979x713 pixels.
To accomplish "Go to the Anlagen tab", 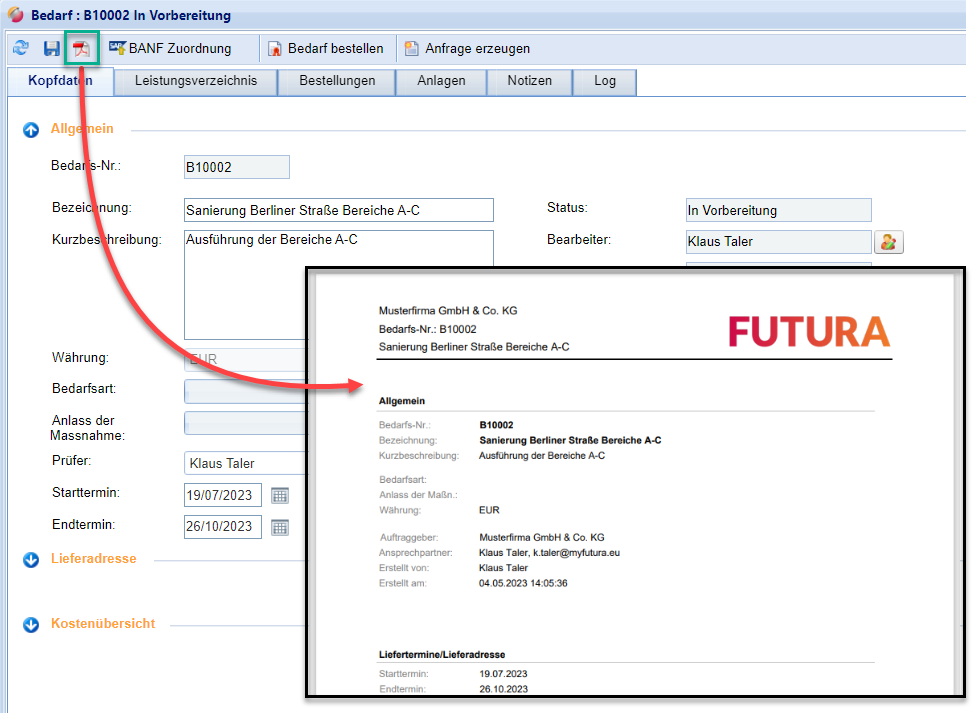I will pos(441,81).
